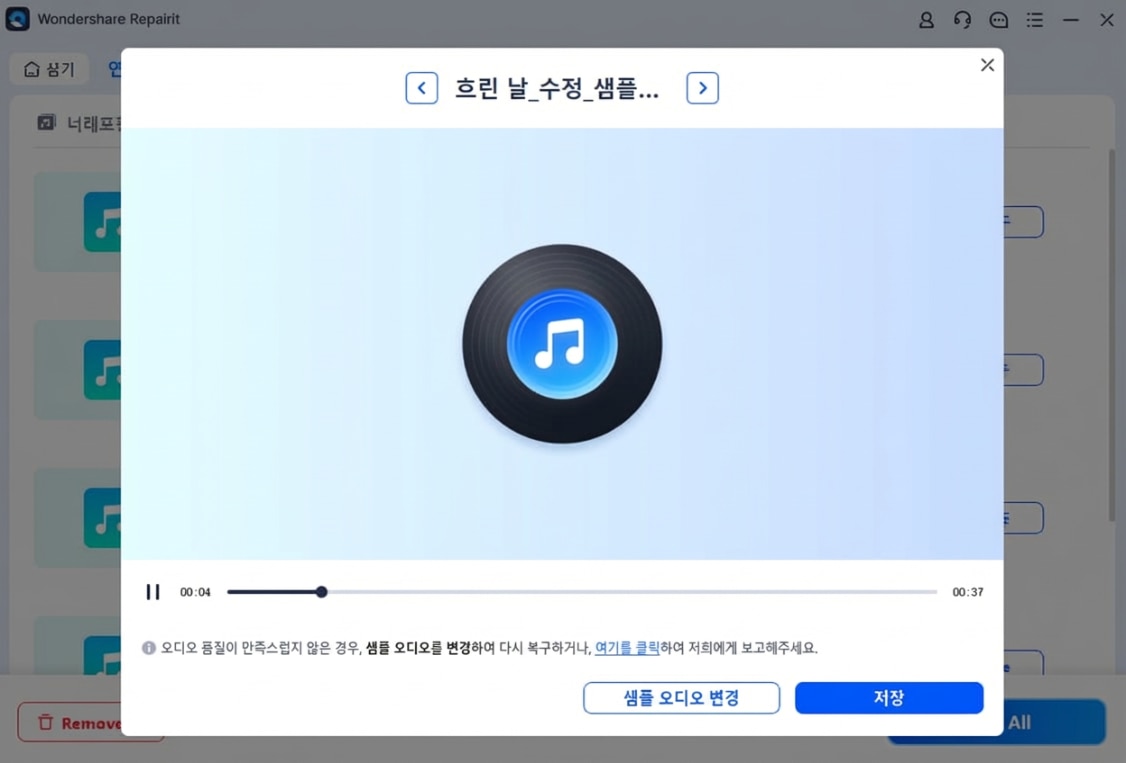Open the list menu icon near minimize button
The height and width of the screenshot is (763, 1126).
click(1034, 19)
